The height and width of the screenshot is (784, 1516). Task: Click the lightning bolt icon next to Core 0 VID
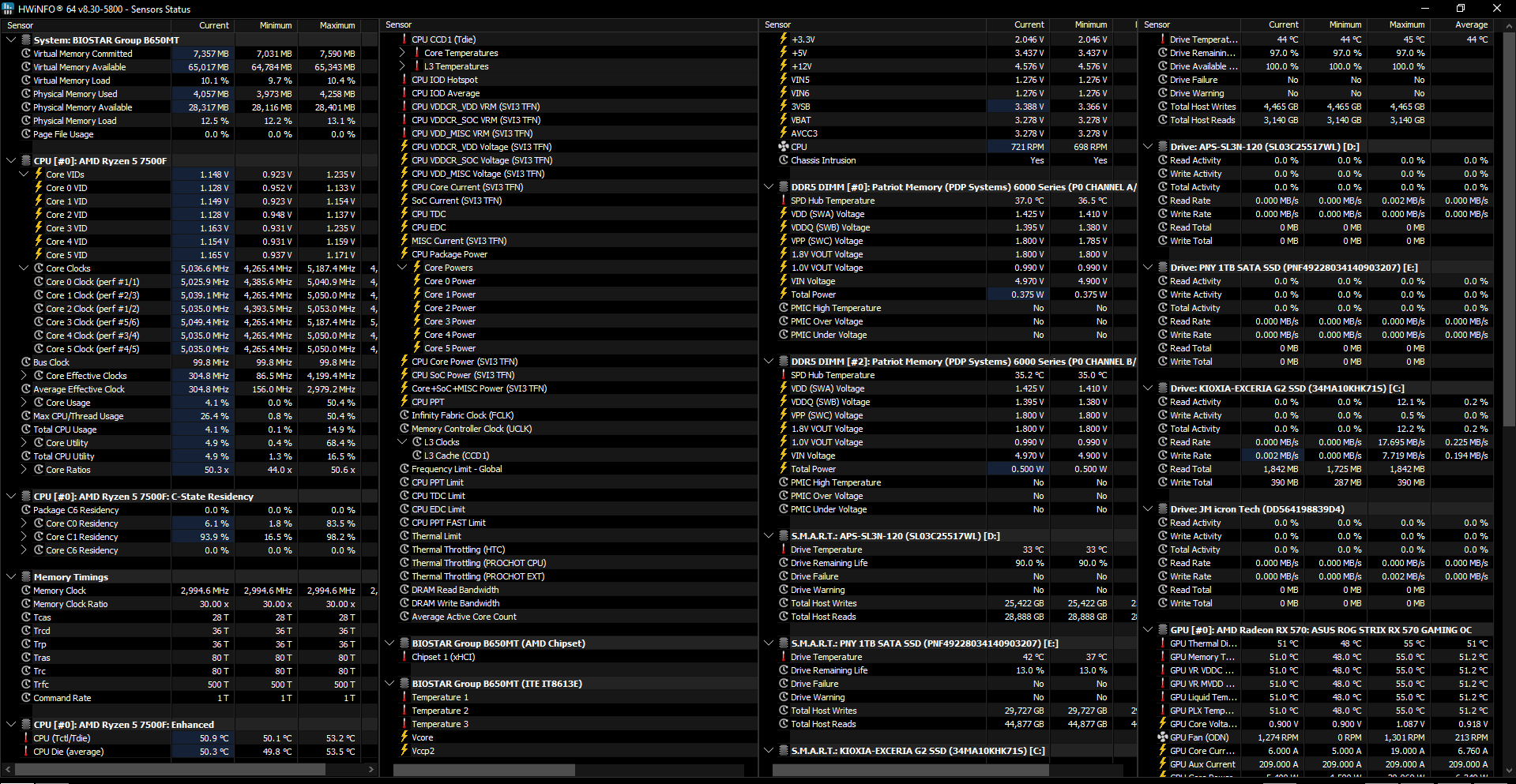[x=39, y=188]
